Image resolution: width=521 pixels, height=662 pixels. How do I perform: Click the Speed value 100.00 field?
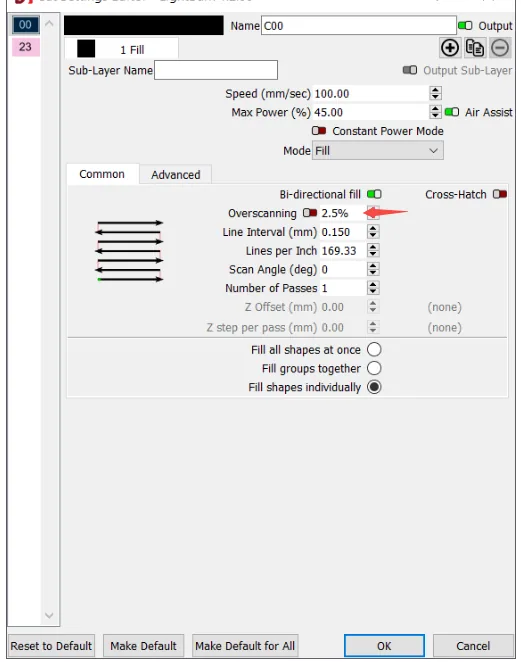coord(372,93)
